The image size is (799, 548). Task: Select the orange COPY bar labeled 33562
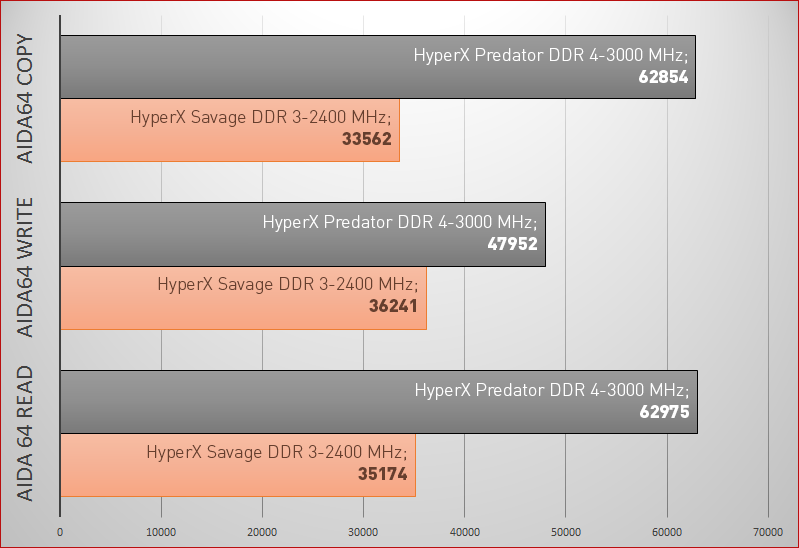230,131
